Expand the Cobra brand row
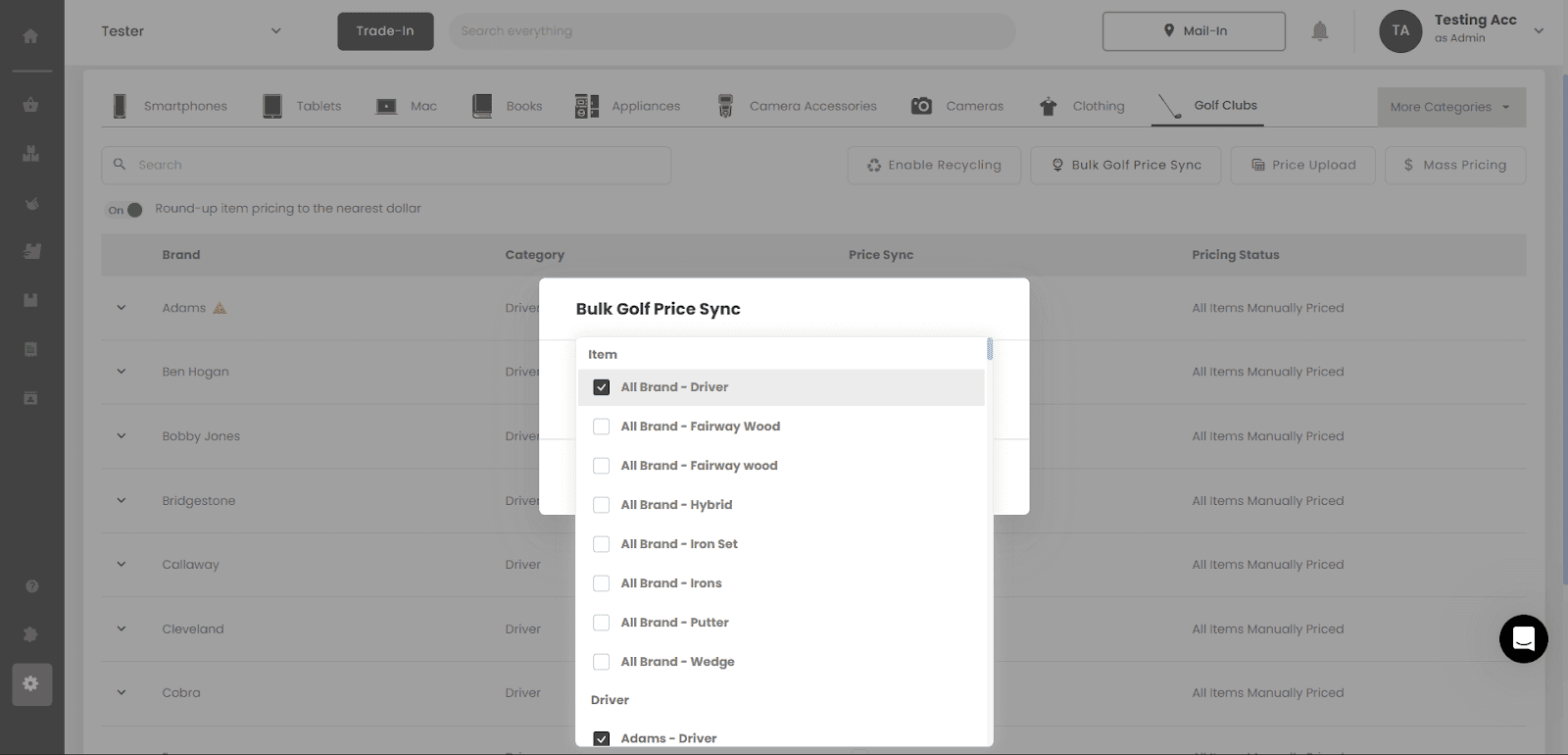1568x755 pixels. (122, 692)
